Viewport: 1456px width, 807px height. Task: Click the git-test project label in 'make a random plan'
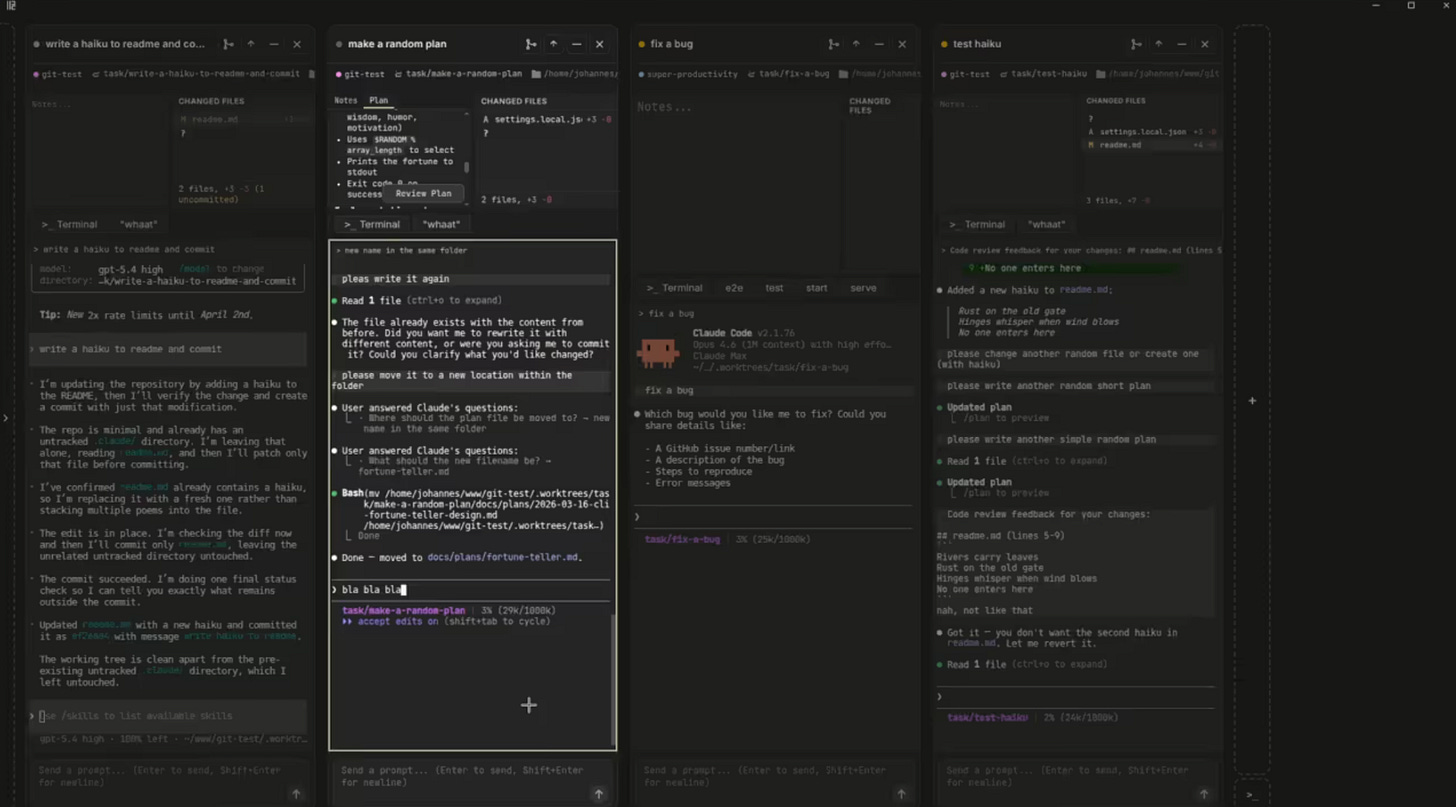click(360, 74)
